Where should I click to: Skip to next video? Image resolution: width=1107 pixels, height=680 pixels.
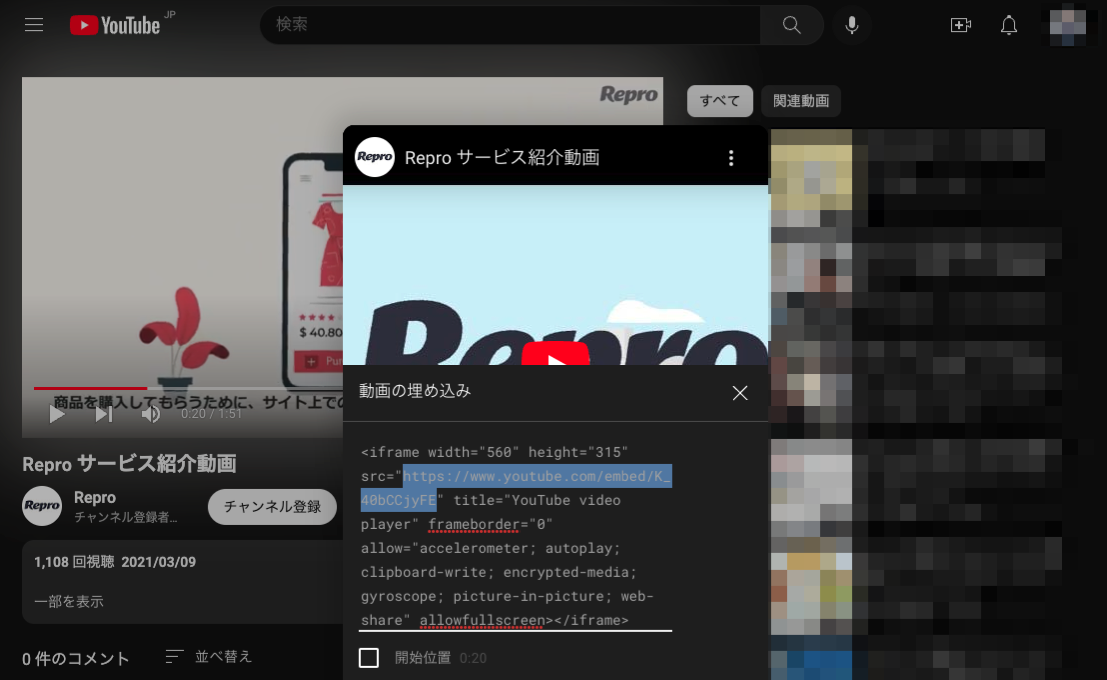pos(104,414)
